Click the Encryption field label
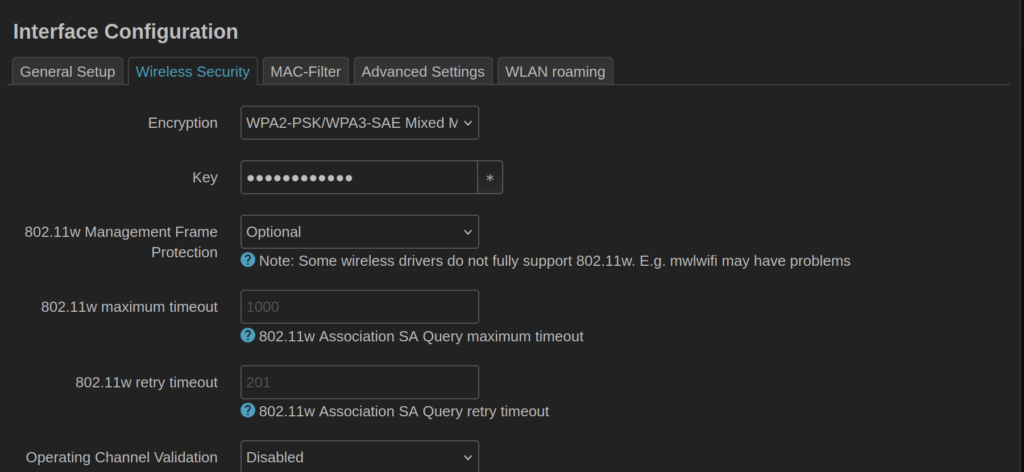The image size is (1024, 472). (x=182, y=123)
